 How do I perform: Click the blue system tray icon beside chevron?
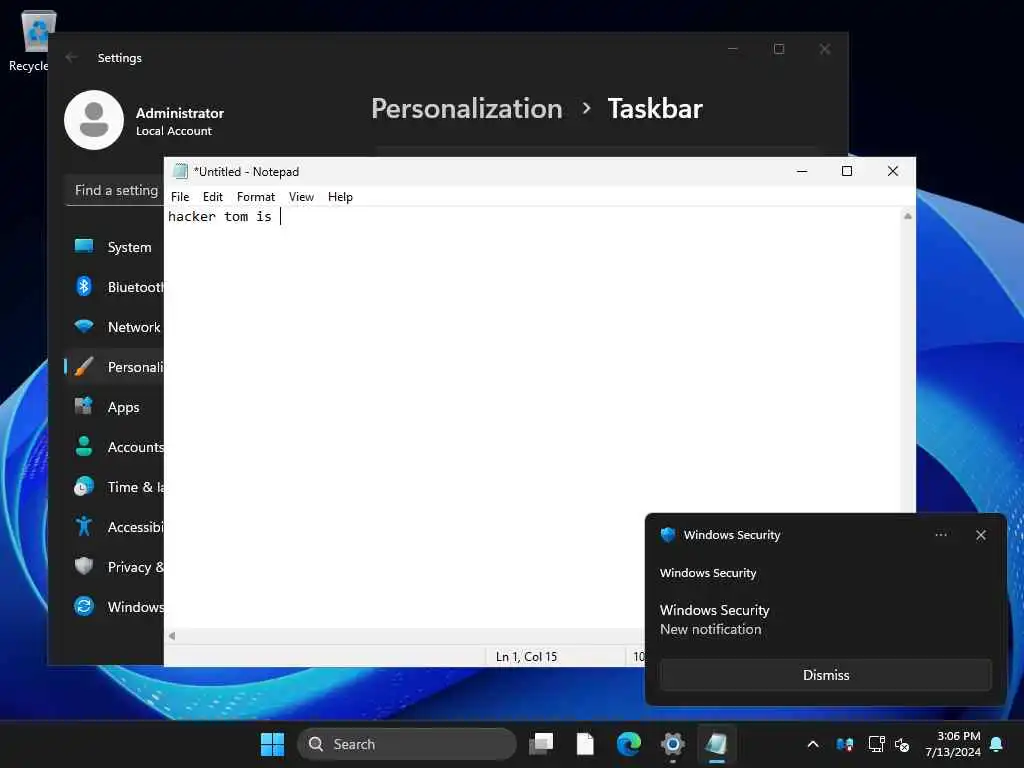(844, 744)
